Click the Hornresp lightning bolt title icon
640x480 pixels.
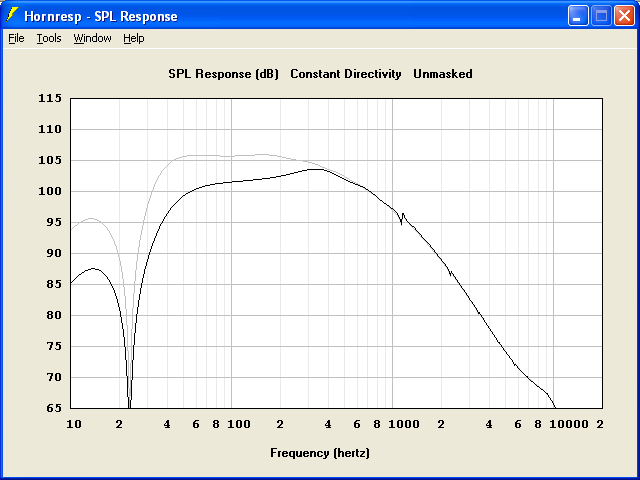12,15
